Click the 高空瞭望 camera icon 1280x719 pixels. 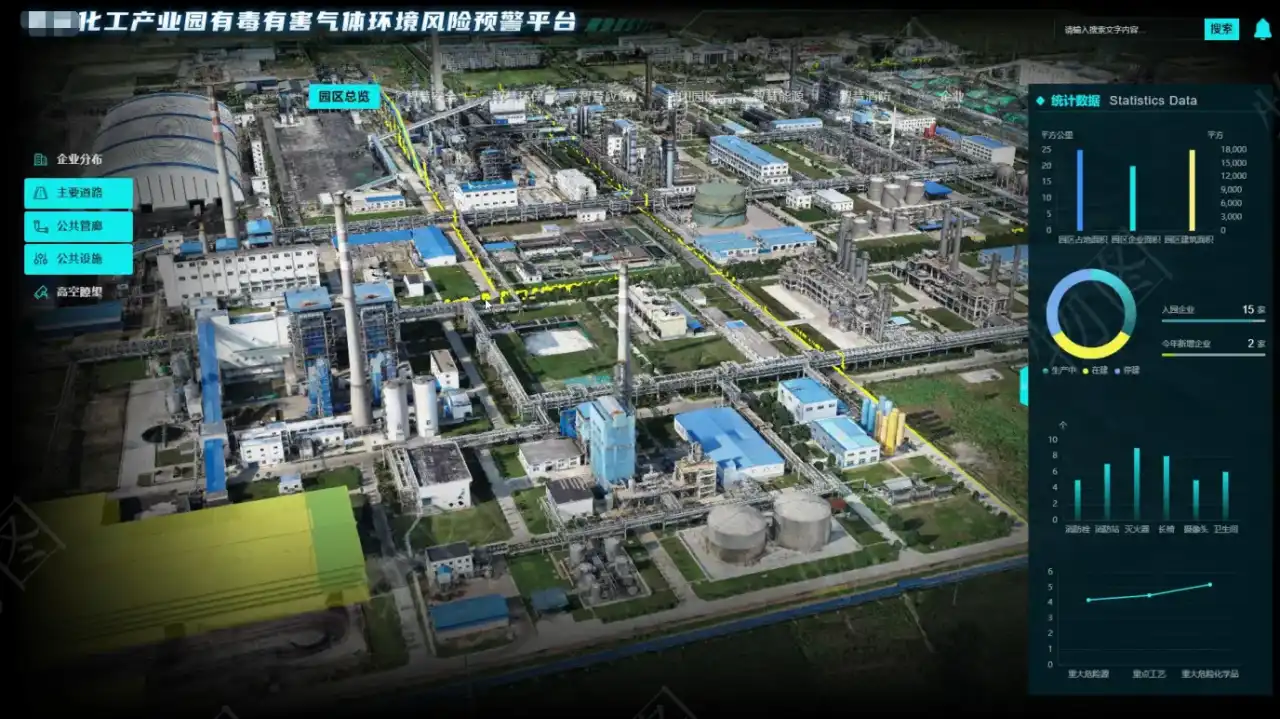coord(40,292)
